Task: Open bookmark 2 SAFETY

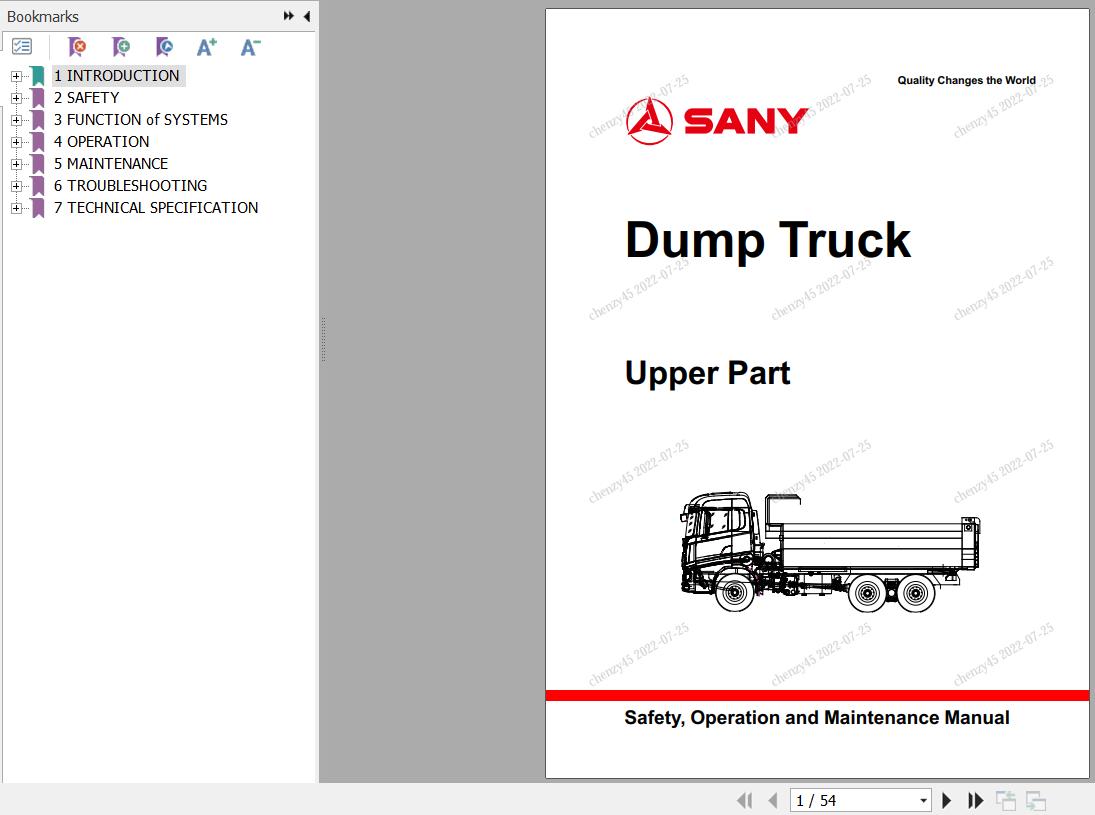Action: coord(87,98)
